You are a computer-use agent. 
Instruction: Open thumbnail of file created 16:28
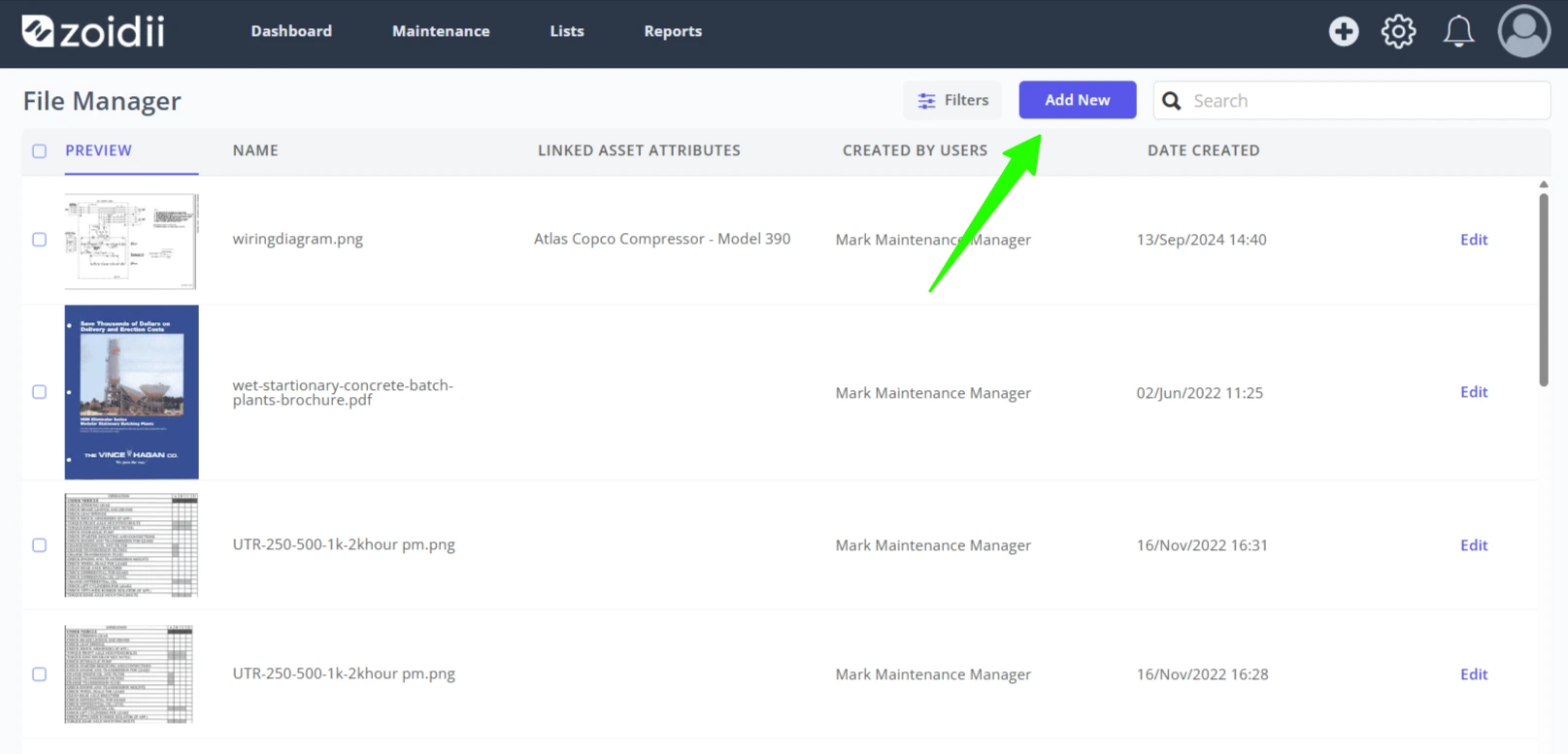129,674
